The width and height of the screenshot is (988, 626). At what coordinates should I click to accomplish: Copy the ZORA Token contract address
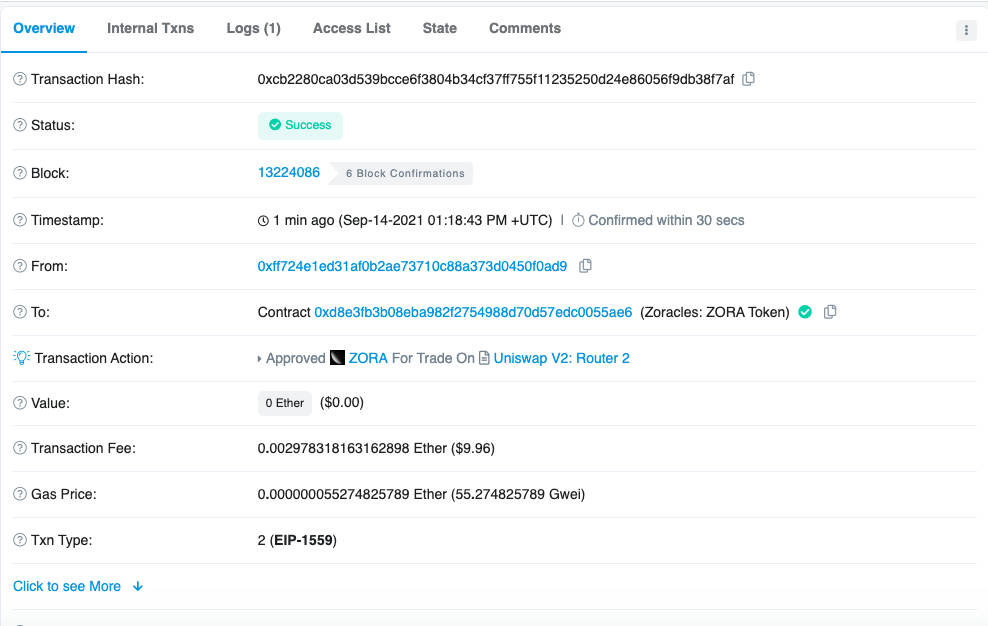(x=830, y=312)
